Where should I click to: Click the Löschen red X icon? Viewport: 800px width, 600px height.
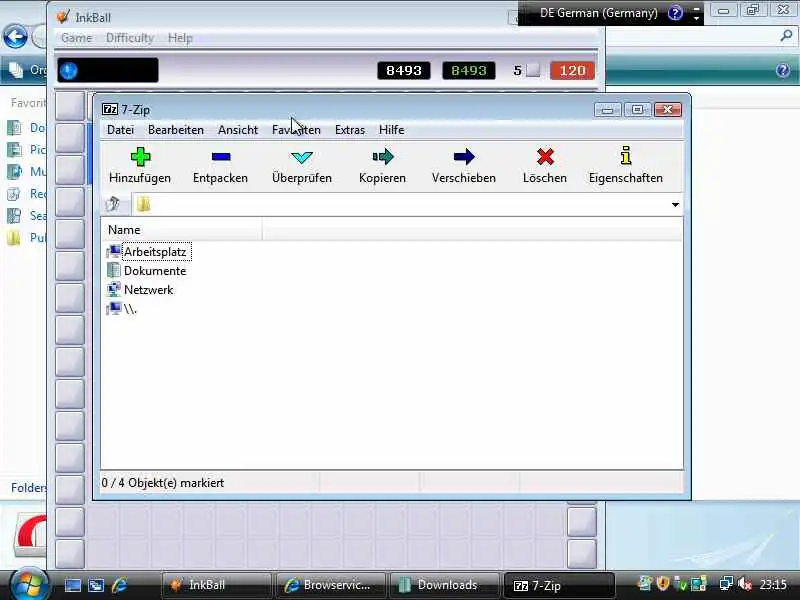pyautogui.click(x=545, y=157)
